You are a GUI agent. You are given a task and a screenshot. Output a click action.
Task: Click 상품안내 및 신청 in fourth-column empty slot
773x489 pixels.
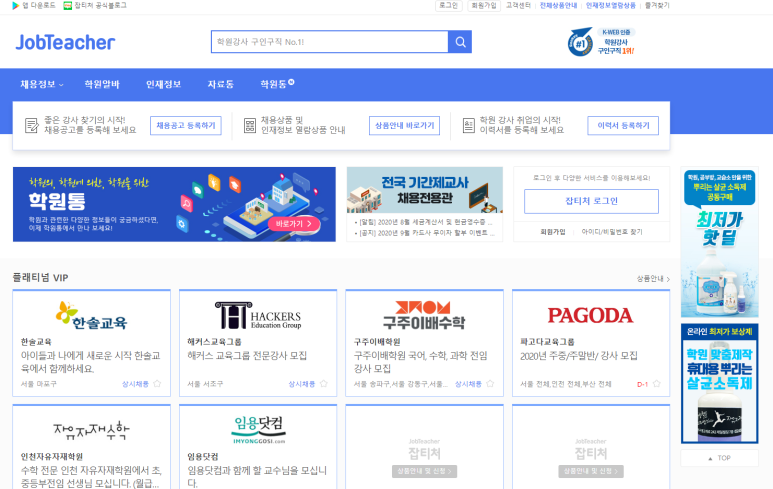[x=591, y=471]
